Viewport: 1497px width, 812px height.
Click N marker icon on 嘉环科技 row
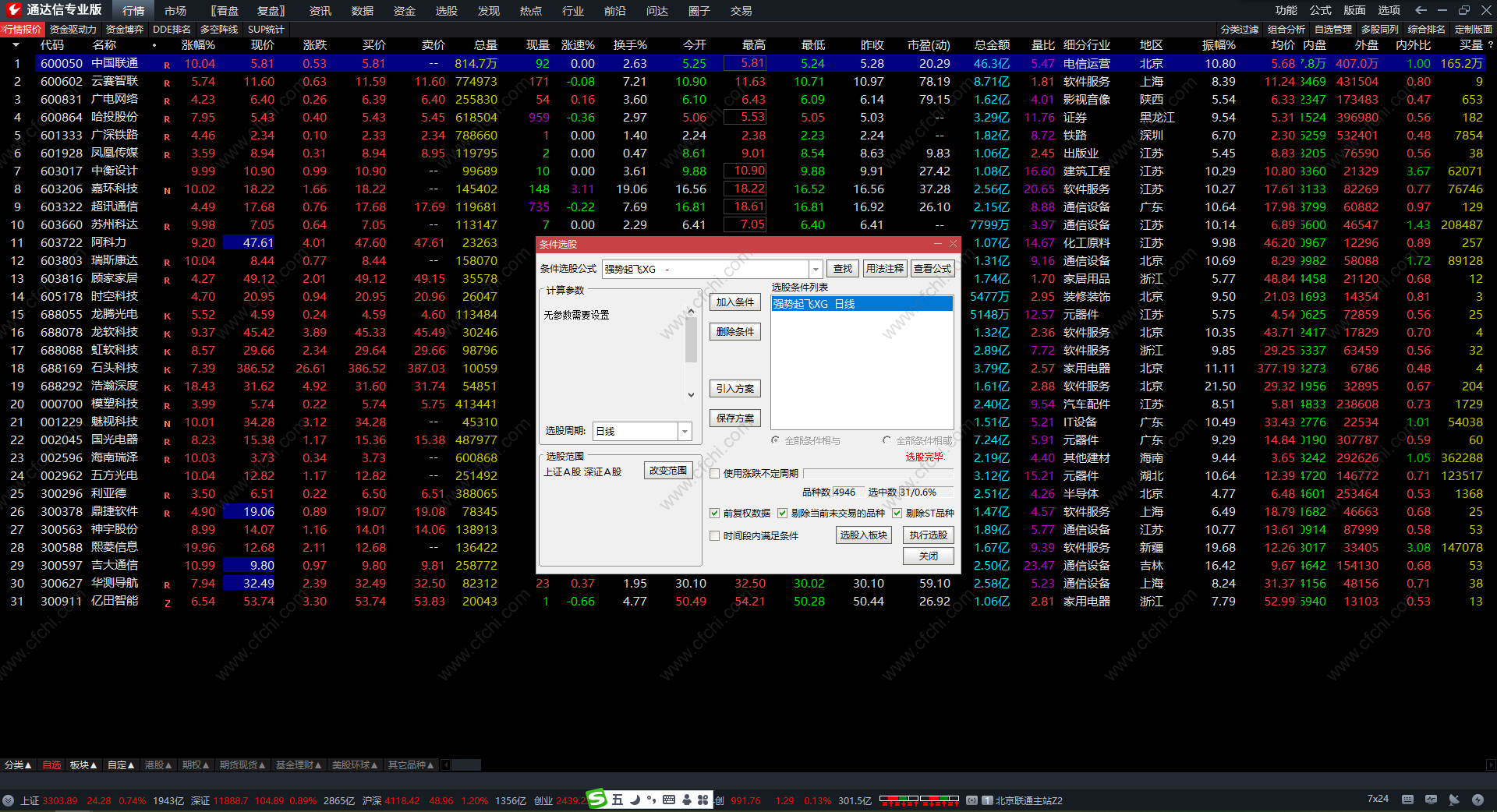167,190
